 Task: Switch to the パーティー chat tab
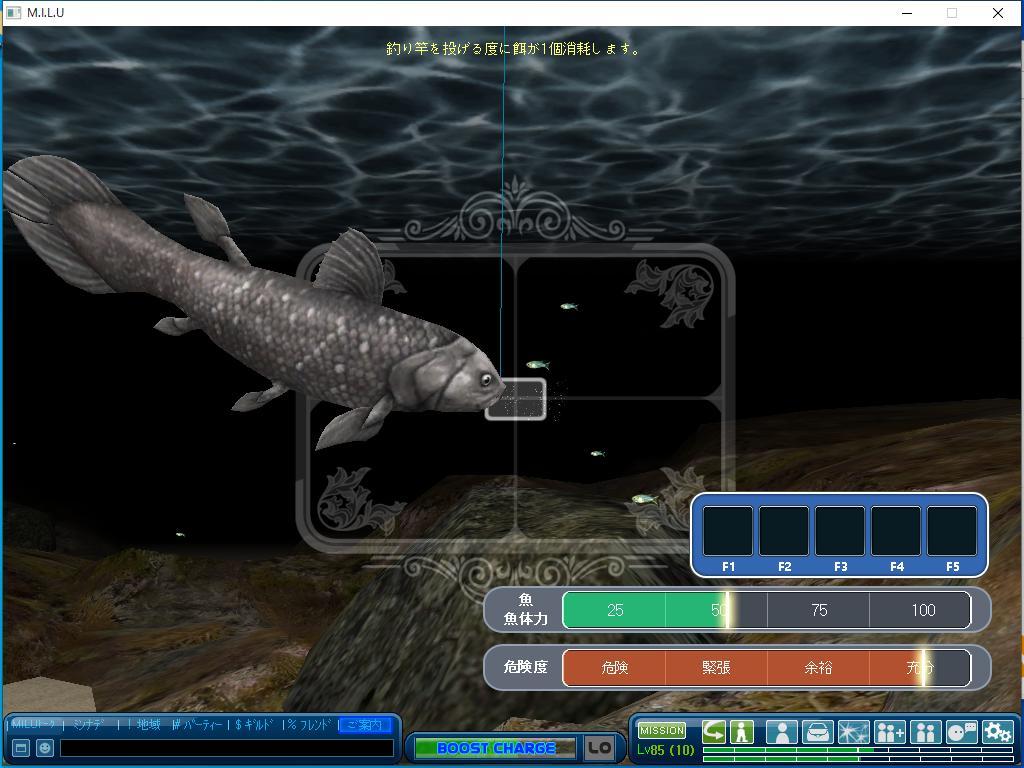coord(200,725)
